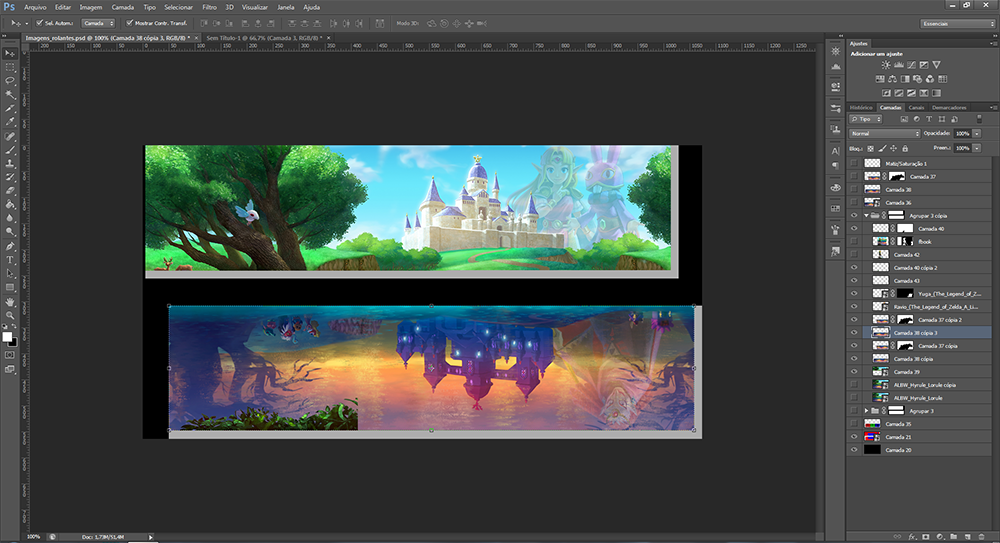Select the Lasso tool
The width and height of the screenshot is (1000, 543).
tap(10, 81)
